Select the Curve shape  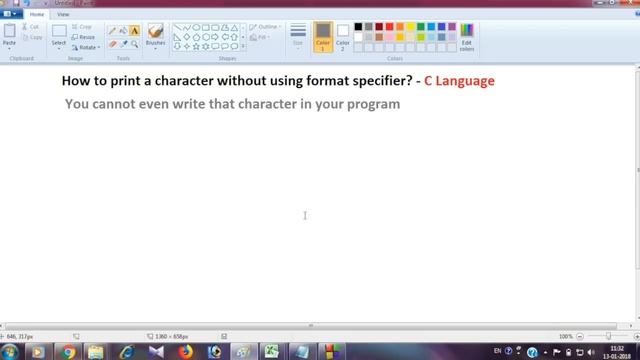(x=187, y=28)
